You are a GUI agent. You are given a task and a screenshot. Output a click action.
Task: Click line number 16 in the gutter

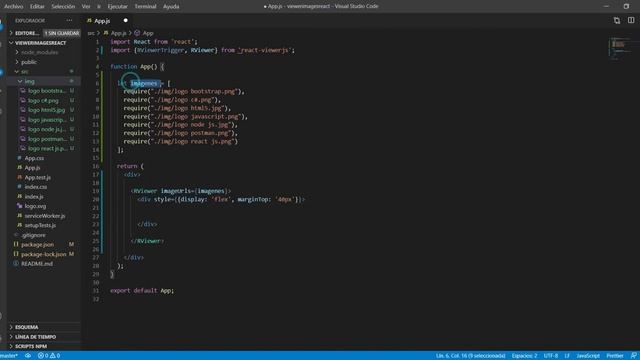click(96, 166)
